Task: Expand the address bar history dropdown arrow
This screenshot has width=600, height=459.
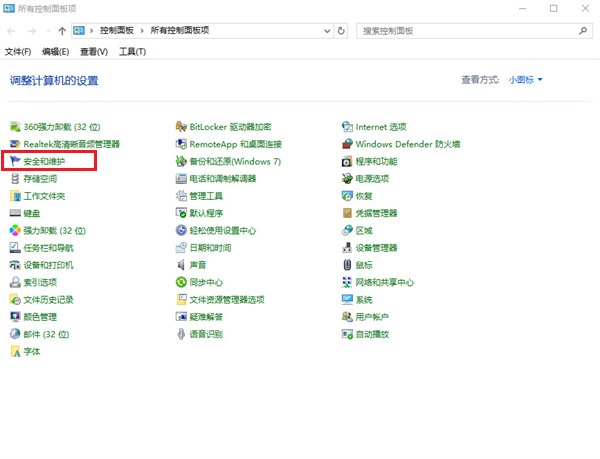Action: tap(327, 31)
